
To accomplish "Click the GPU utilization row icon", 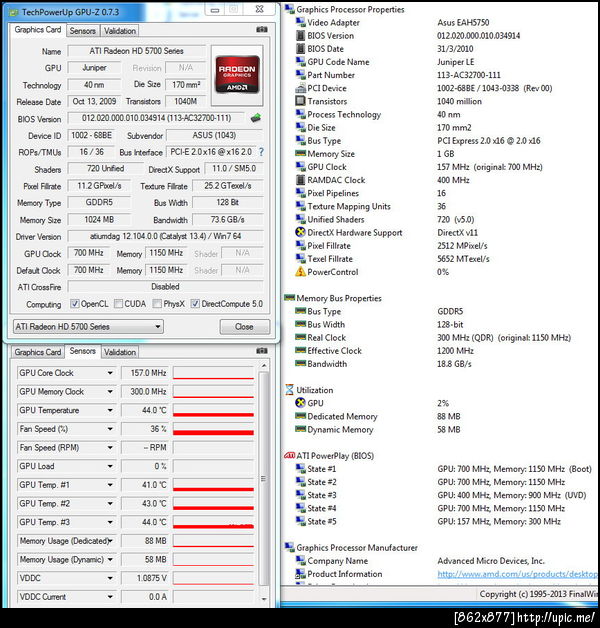I will point(300,403).
